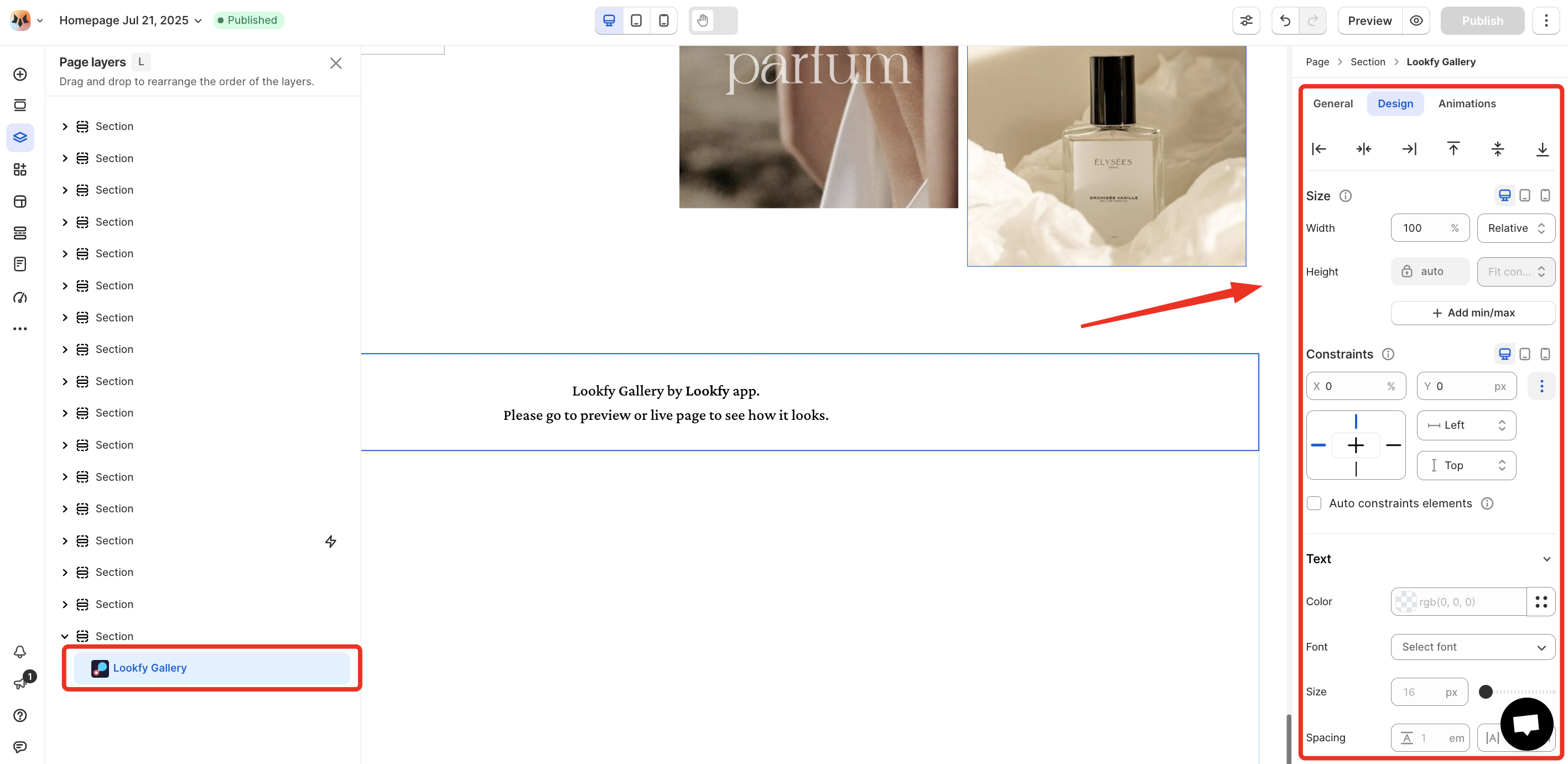Switch to mobile view in top toolbar

point(663,20)
